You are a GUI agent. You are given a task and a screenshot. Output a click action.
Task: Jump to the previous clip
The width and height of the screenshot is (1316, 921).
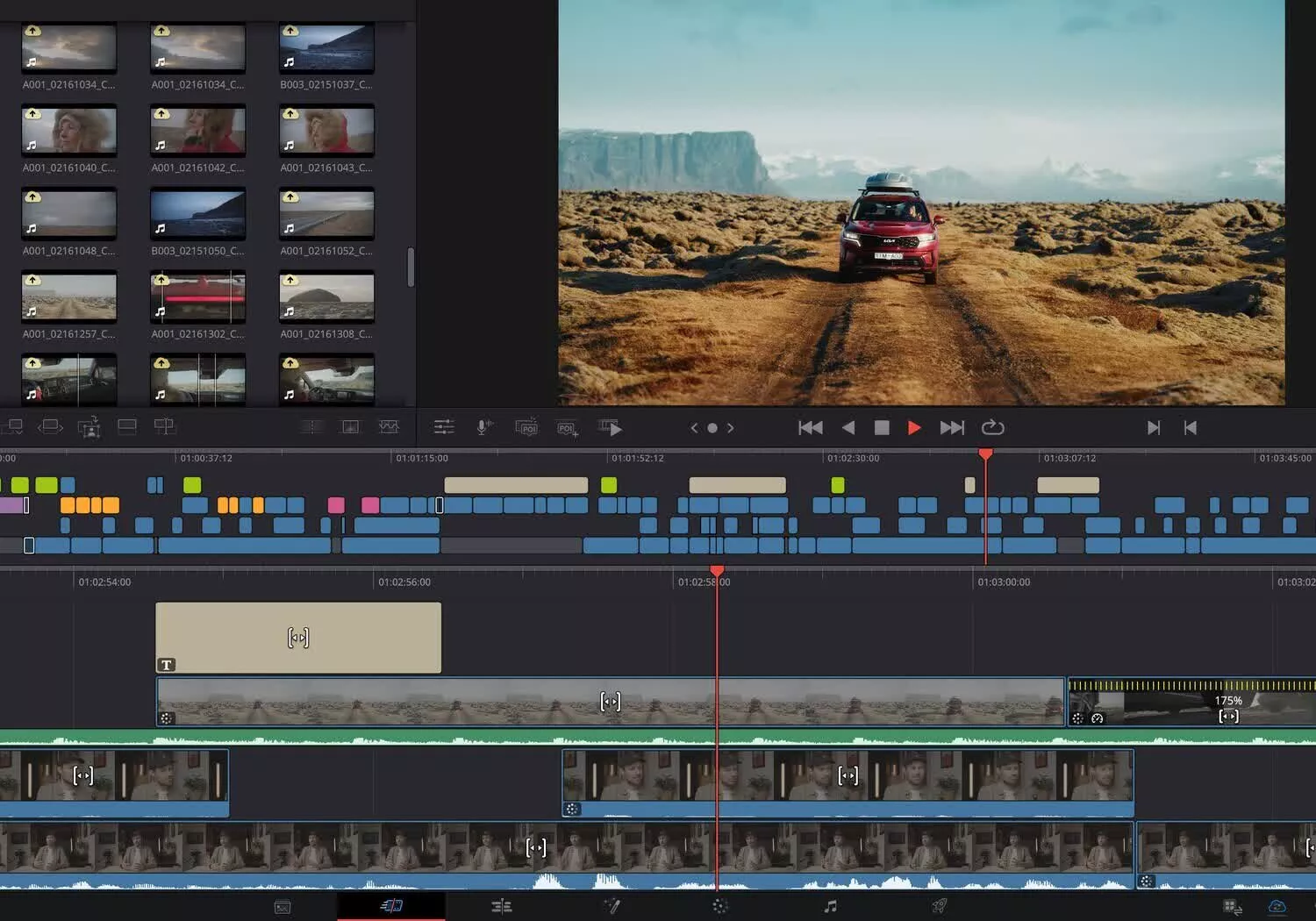point(811,427)
